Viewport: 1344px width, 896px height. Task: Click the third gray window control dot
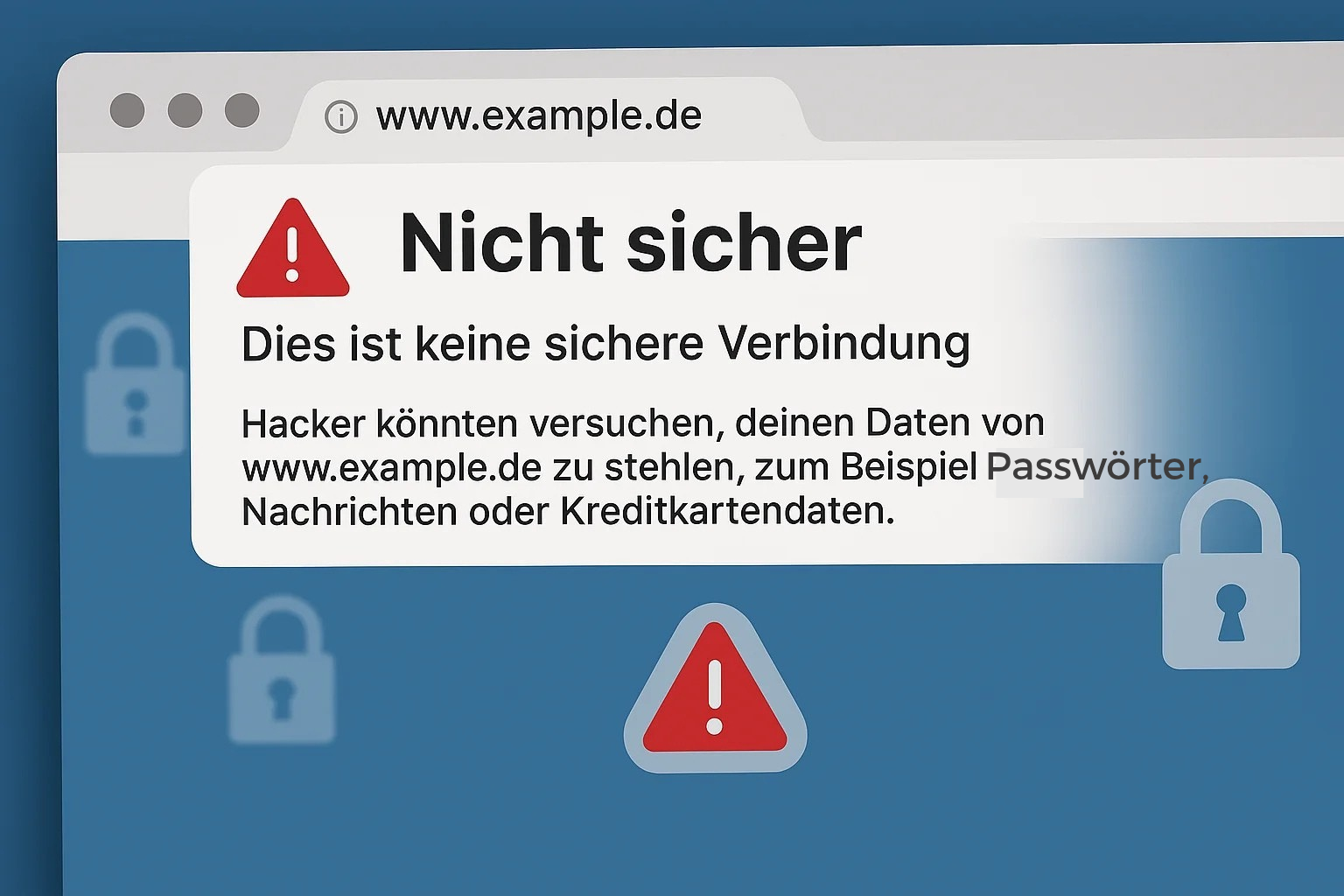coord(242,110)
